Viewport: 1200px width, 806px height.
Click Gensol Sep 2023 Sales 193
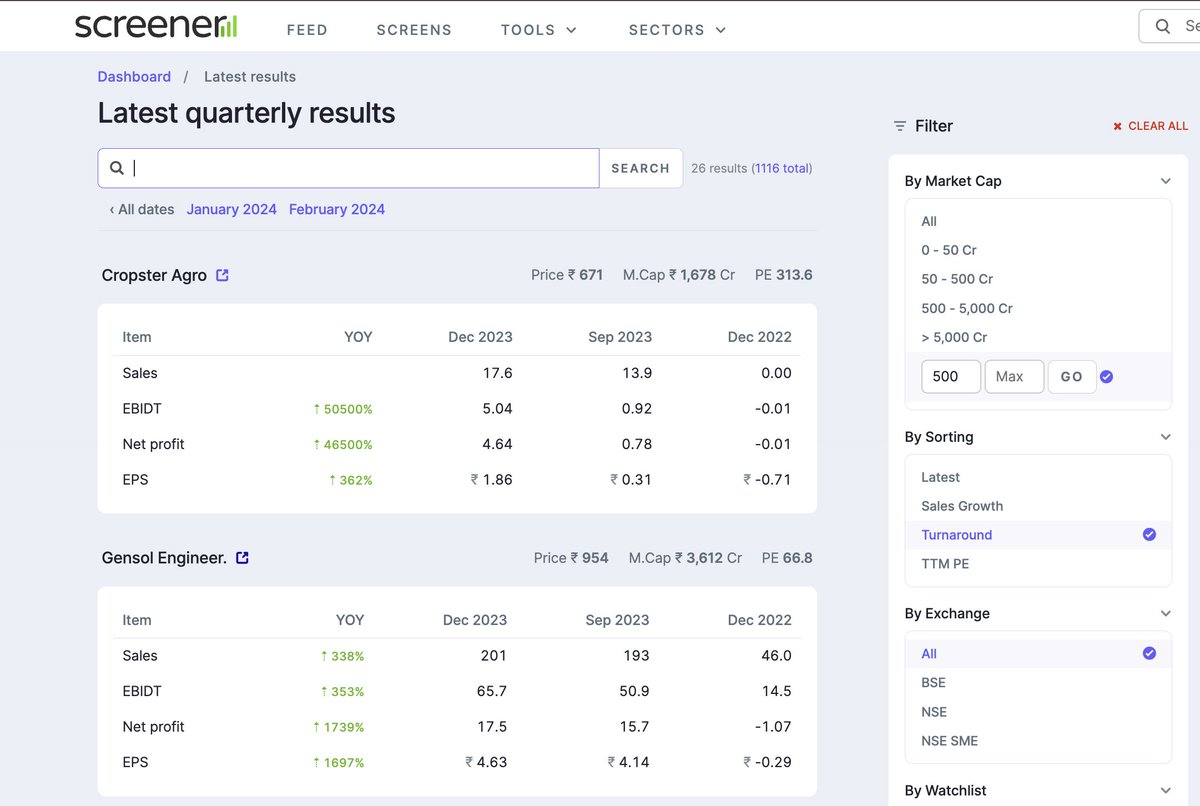click(637, 656)
